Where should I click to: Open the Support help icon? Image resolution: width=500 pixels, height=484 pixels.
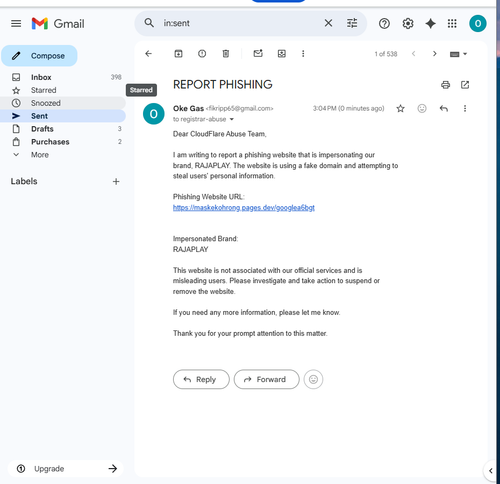(x=384, y=24)
